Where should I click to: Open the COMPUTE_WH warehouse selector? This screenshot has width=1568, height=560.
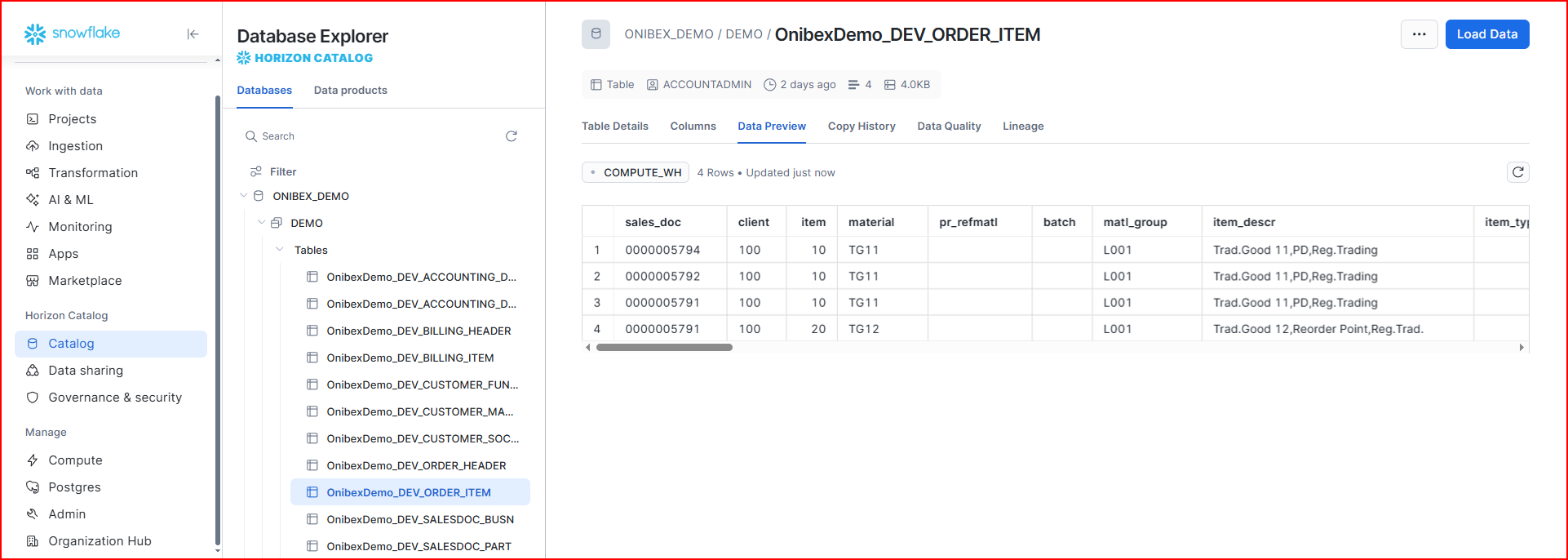(x=636, y=172)
